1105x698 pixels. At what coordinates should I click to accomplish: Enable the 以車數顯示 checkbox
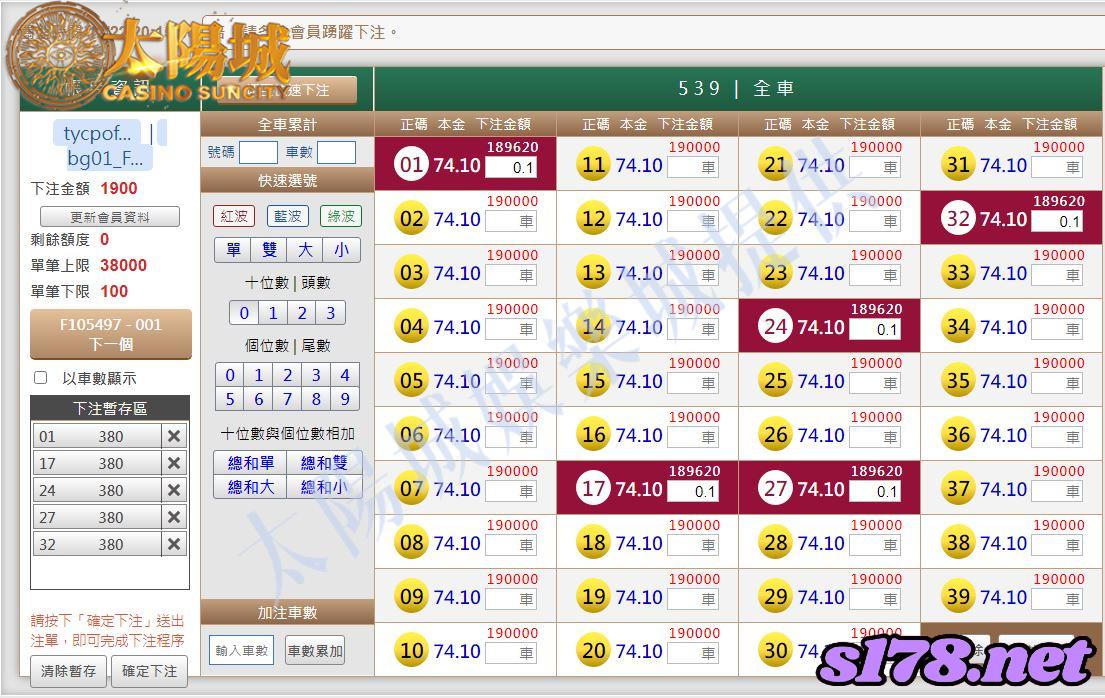[x=41, y=378]
